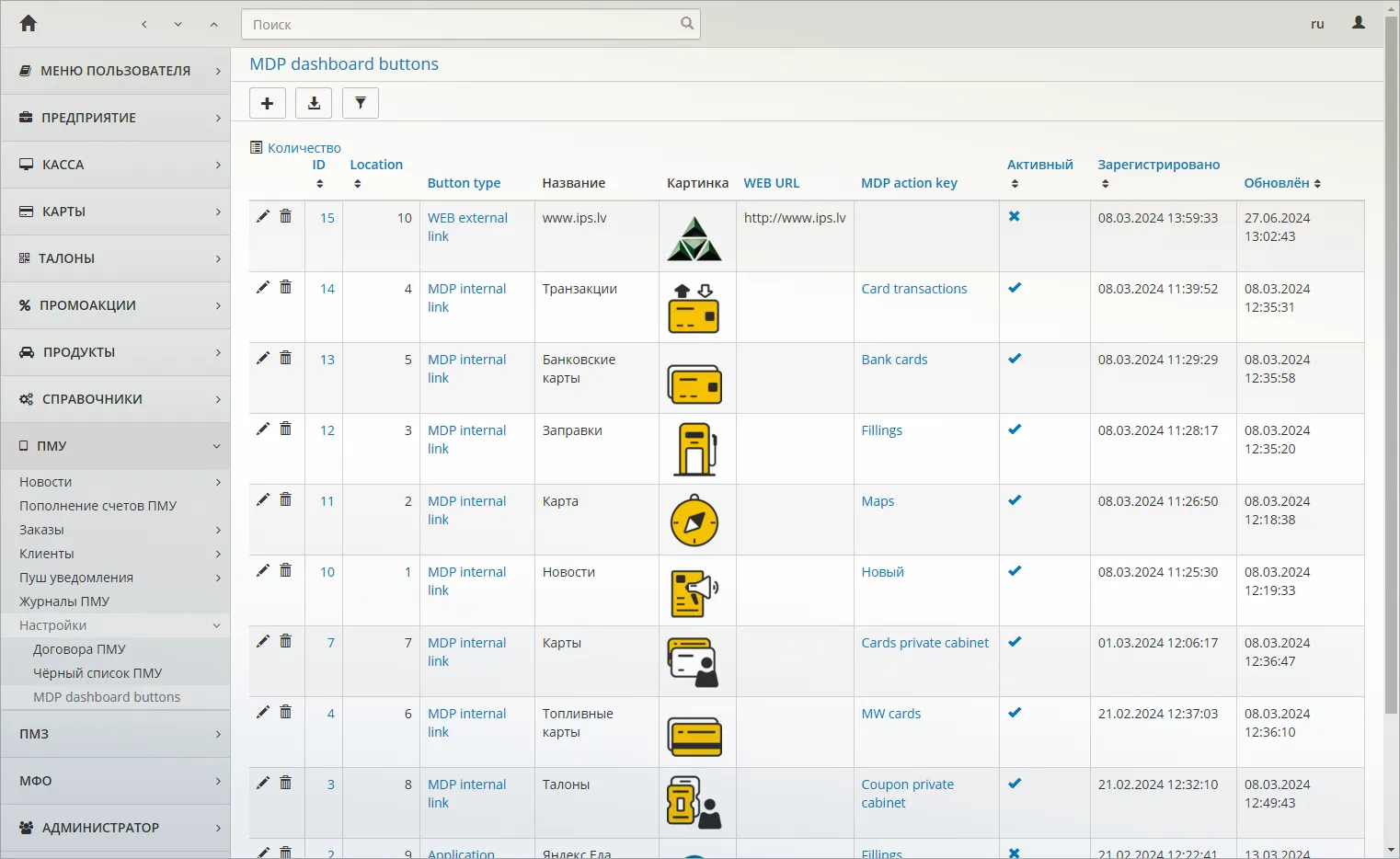
Task: Toggle active checkmark for Coupon private cabinet row
Action: (x=1015, y=784)
